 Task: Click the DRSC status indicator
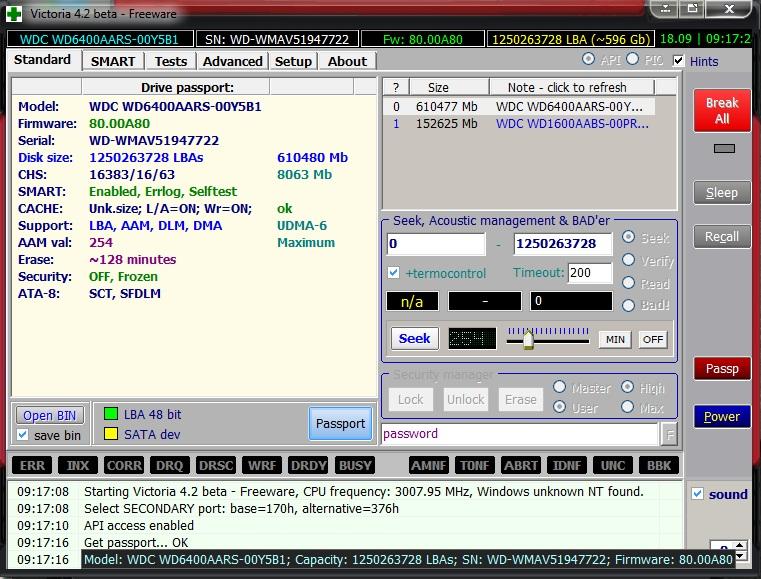(216, 465)
